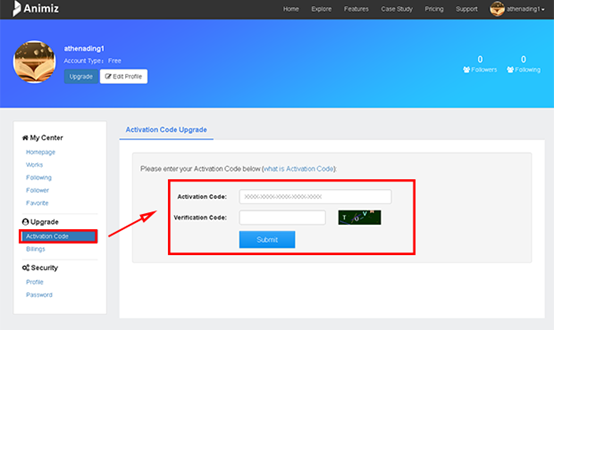Open Profile under Security
Screen dimensions: 614x460
click(34, 282)
